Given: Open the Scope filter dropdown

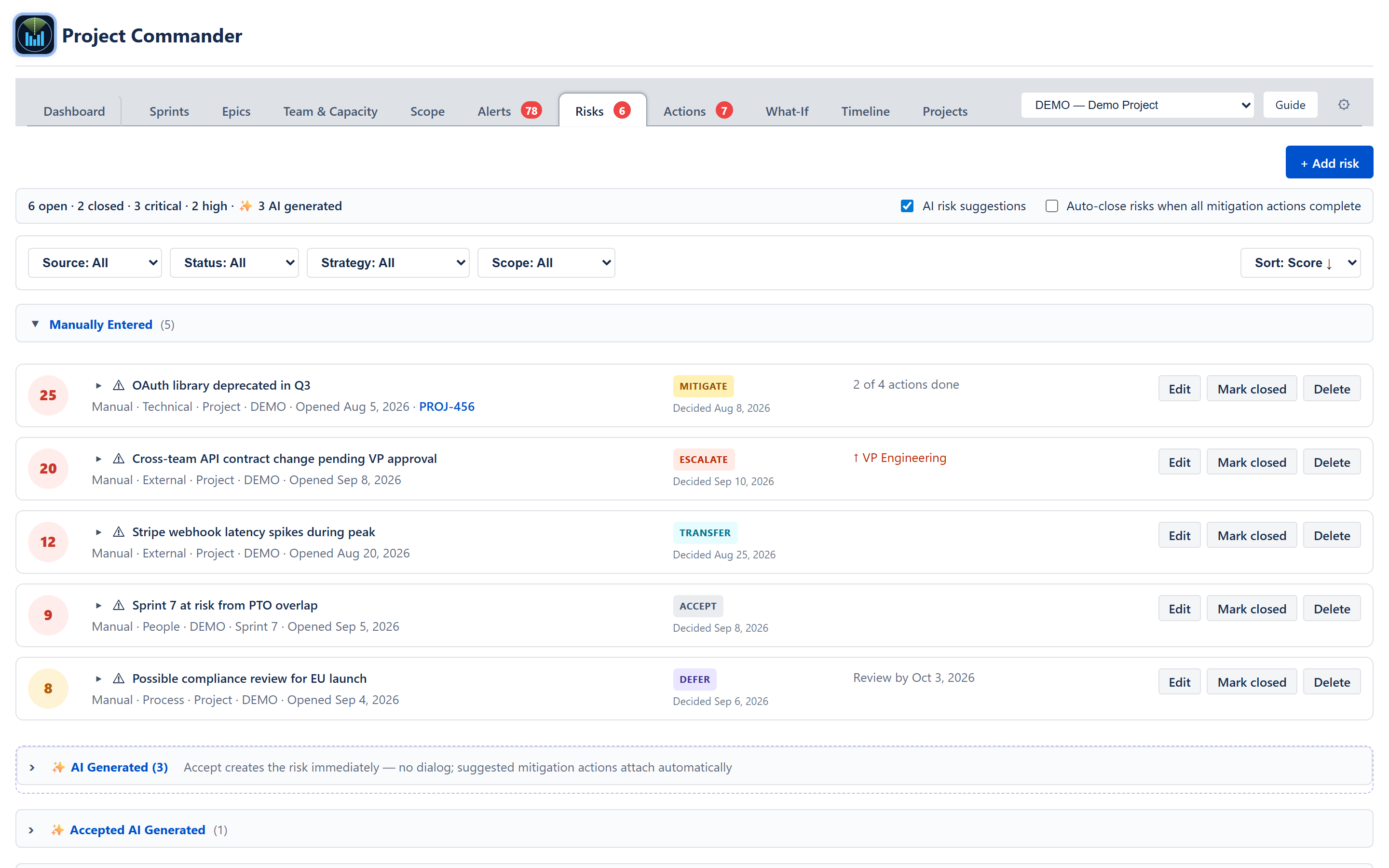Looking at the screenshot, I should [546, 263].
